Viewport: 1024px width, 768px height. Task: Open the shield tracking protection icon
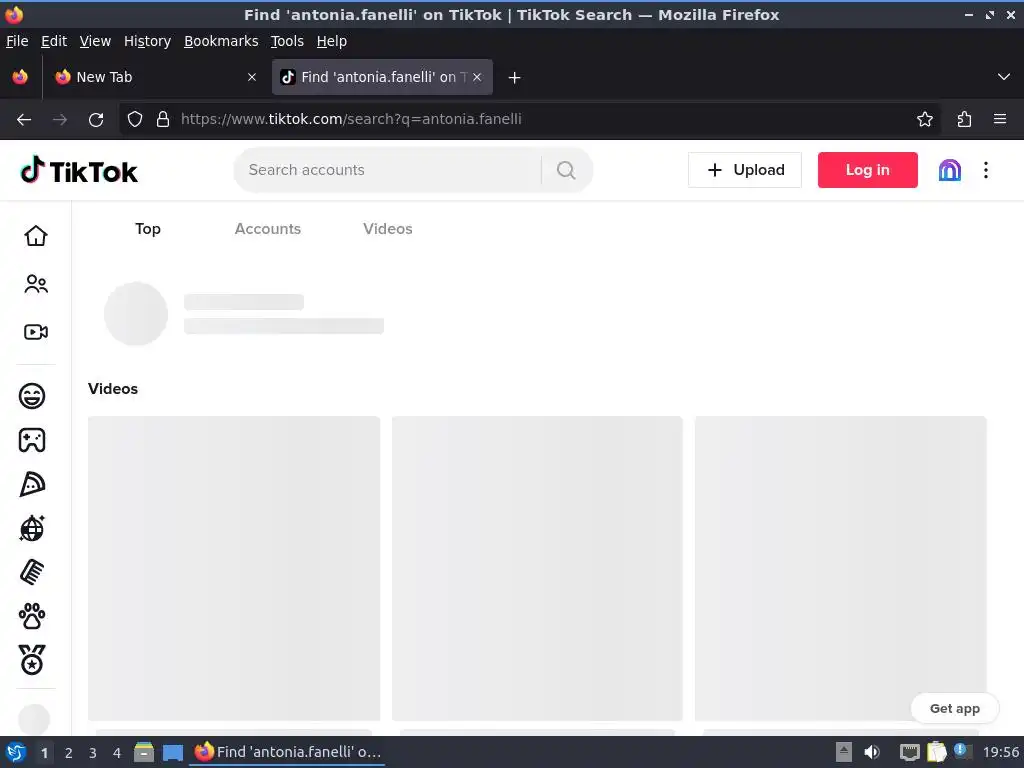135,120
